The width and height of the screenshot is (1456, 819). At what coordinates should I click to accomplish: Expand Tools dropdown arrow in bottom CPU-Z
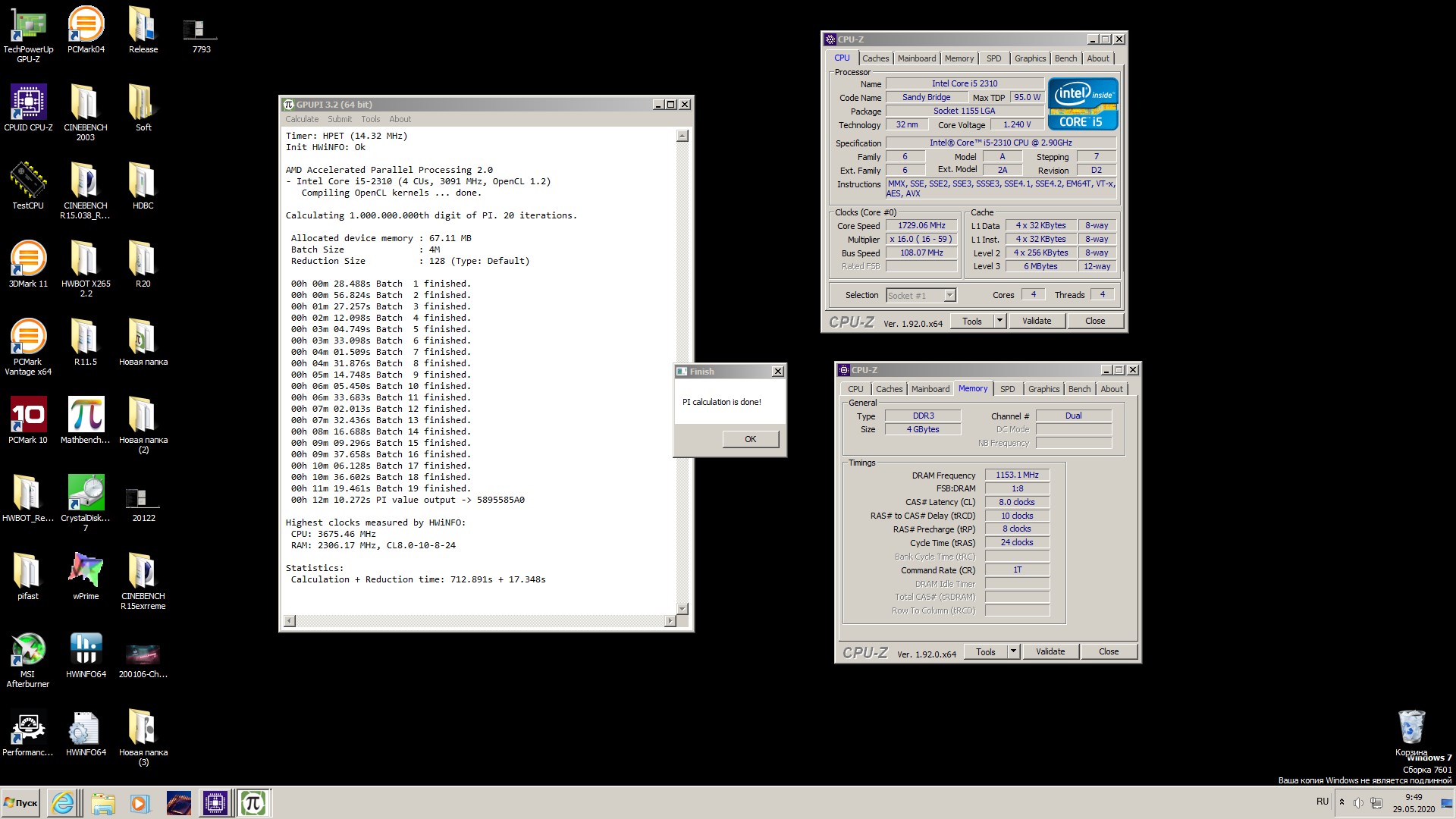pos(1013,651)
